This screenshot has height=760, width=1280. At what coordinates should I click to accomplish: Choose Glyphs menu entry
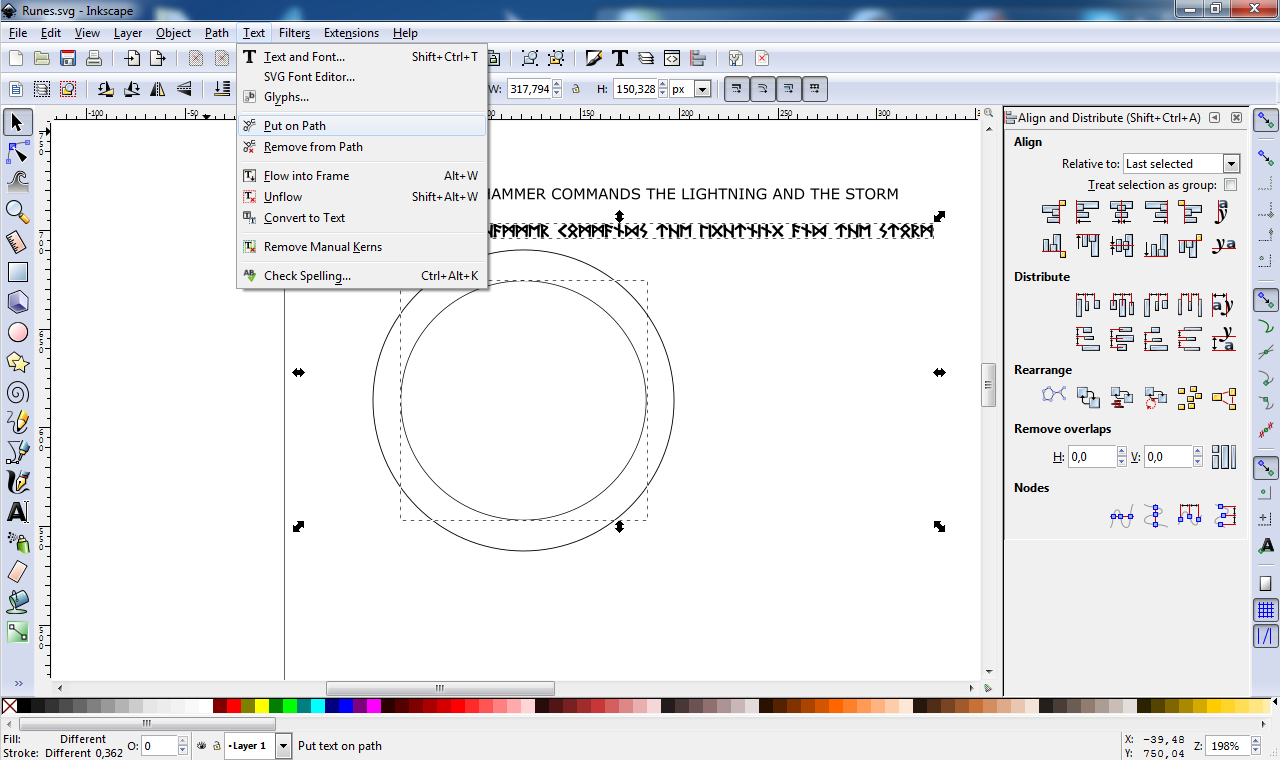362,97
